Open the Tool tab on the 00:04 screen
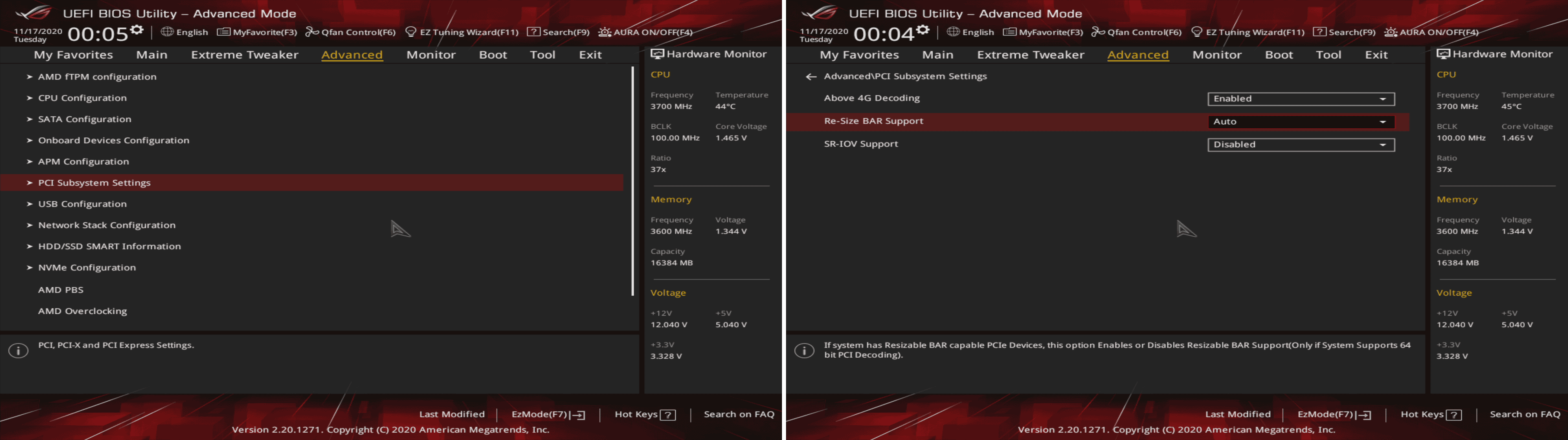 (x=1328, y=55)
